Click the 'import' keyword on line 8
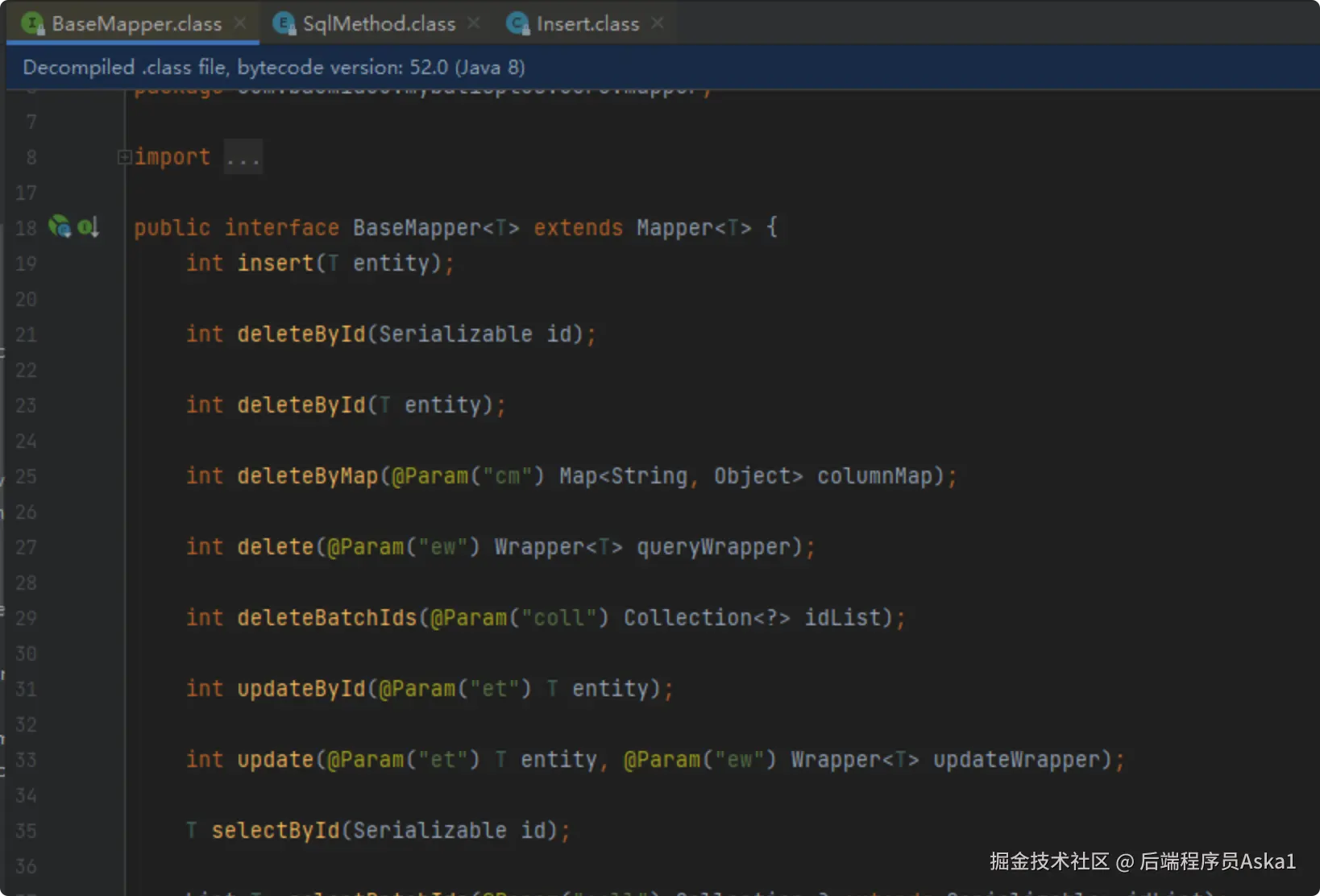This screenshot has width=1320, height=896. pos(172,157)
